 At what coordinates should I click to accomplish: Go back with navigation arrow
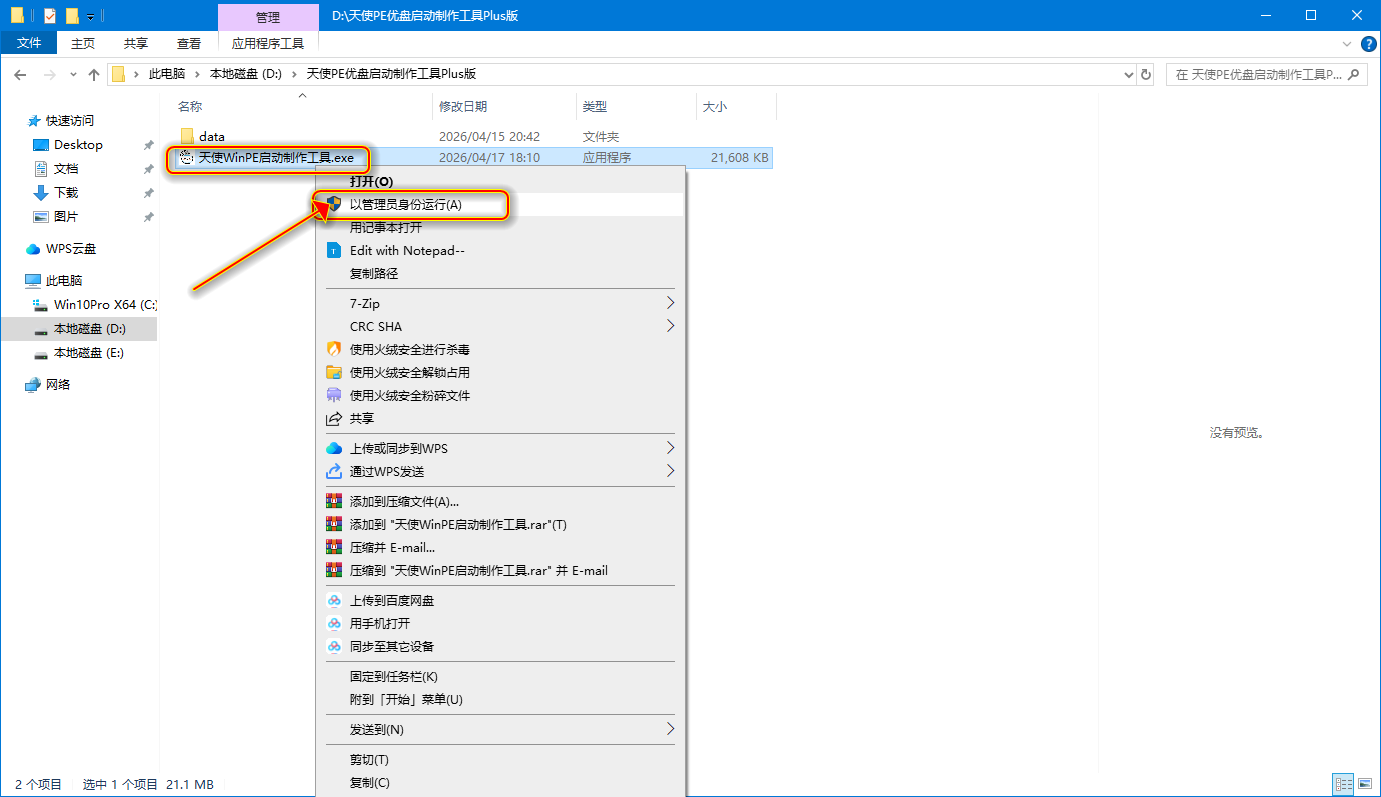point(20,74)
